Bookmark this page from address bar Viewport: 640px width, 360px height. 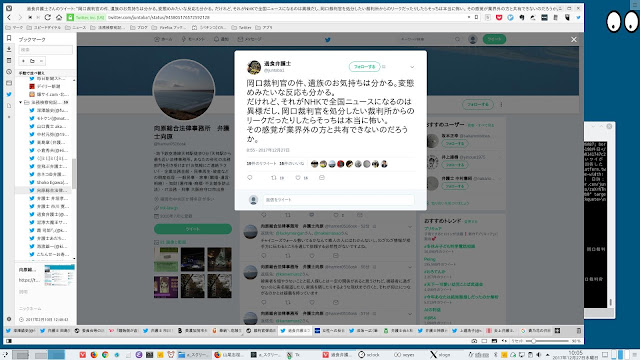point(476,17)
